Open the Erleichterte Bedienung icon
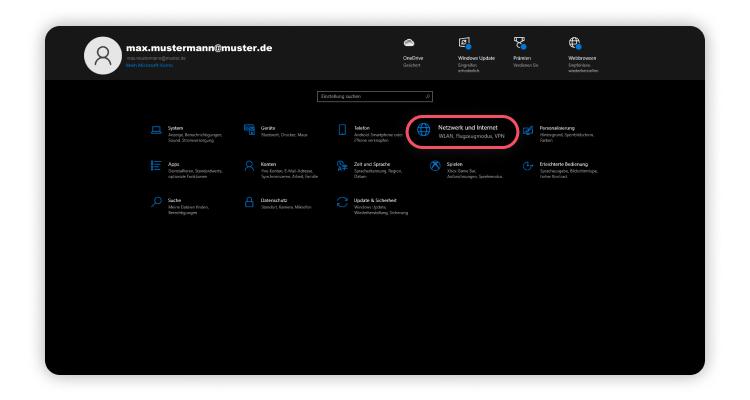The image size is (750, 400). pos(528,166)
